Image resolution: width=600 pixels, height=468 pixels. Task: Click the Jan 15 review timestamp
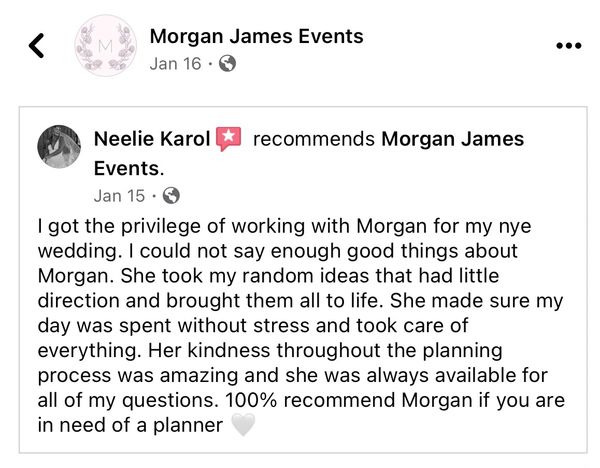[x=120, y=194]
